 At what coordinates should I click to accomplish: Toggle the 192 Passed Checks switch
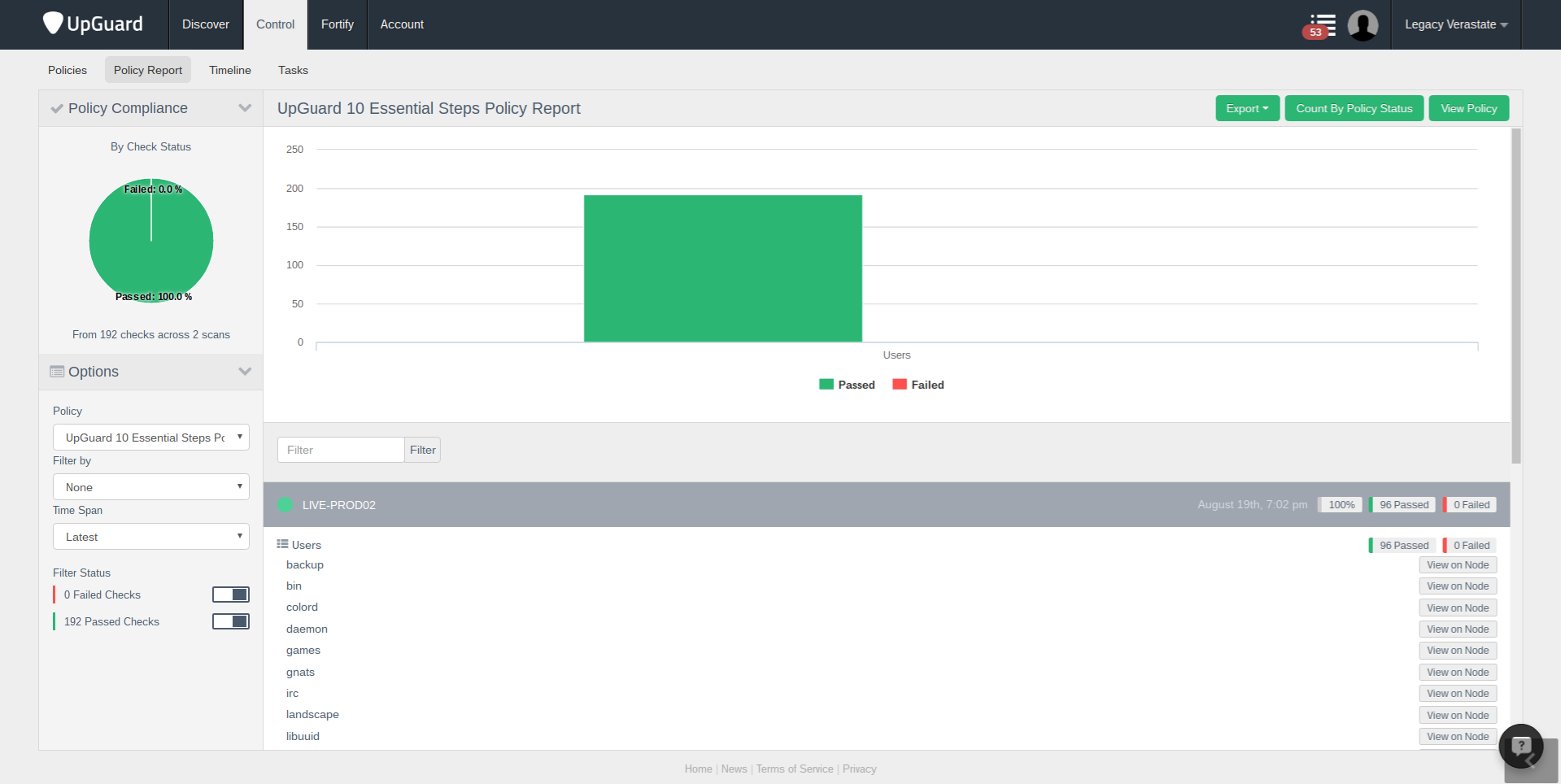231,621
